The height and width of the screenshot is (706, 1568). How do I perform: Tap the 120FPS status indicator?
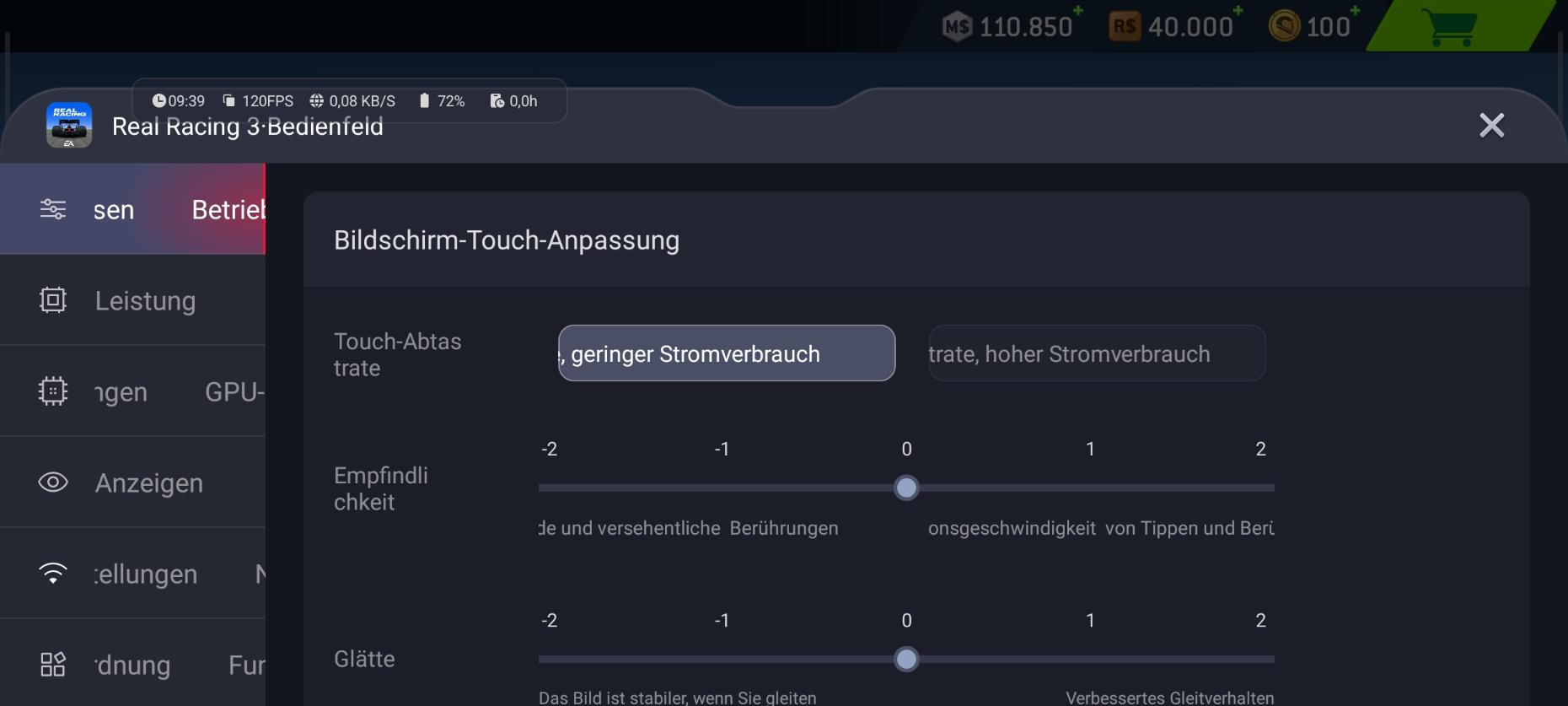(258, 101)
